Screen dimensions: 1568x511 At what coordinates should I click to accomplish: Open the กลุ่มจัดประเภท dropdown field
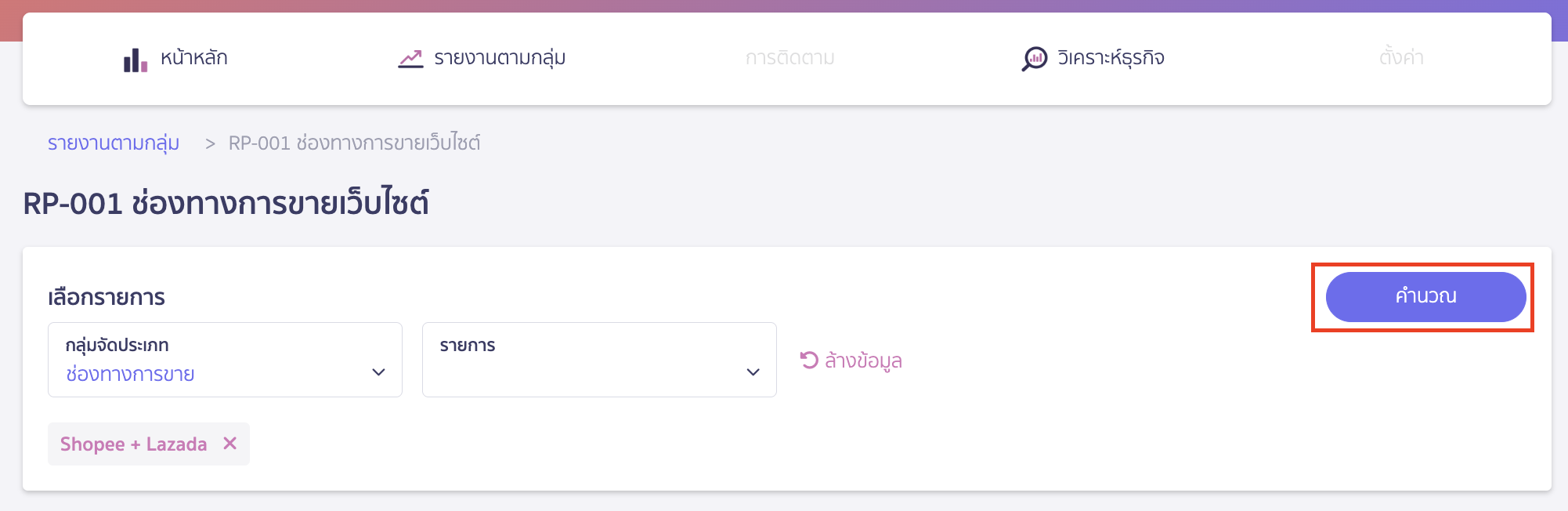tap(211, 360)
